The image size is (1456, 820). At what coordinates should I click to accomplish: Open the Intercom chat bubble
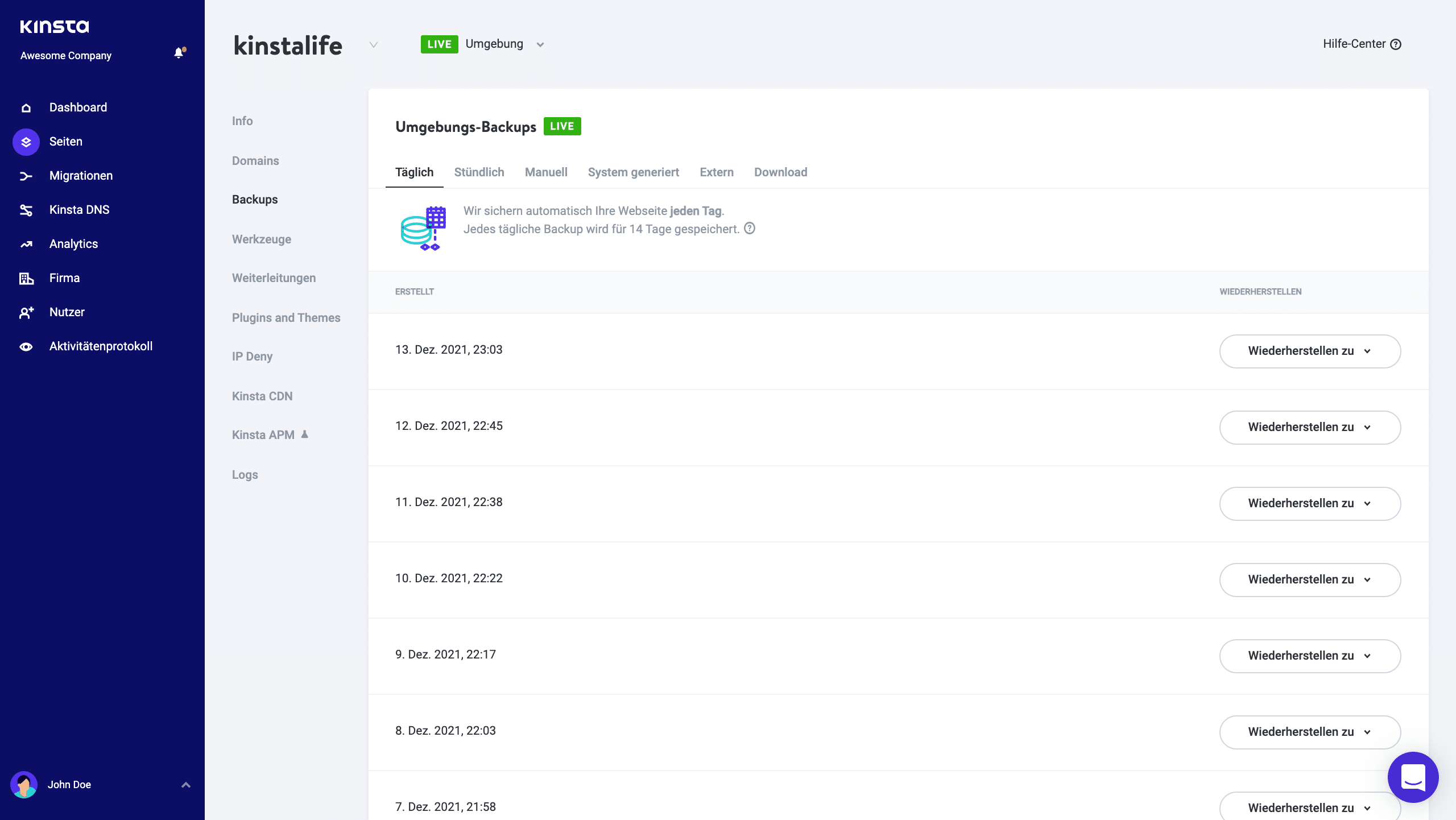(1414, 777)
